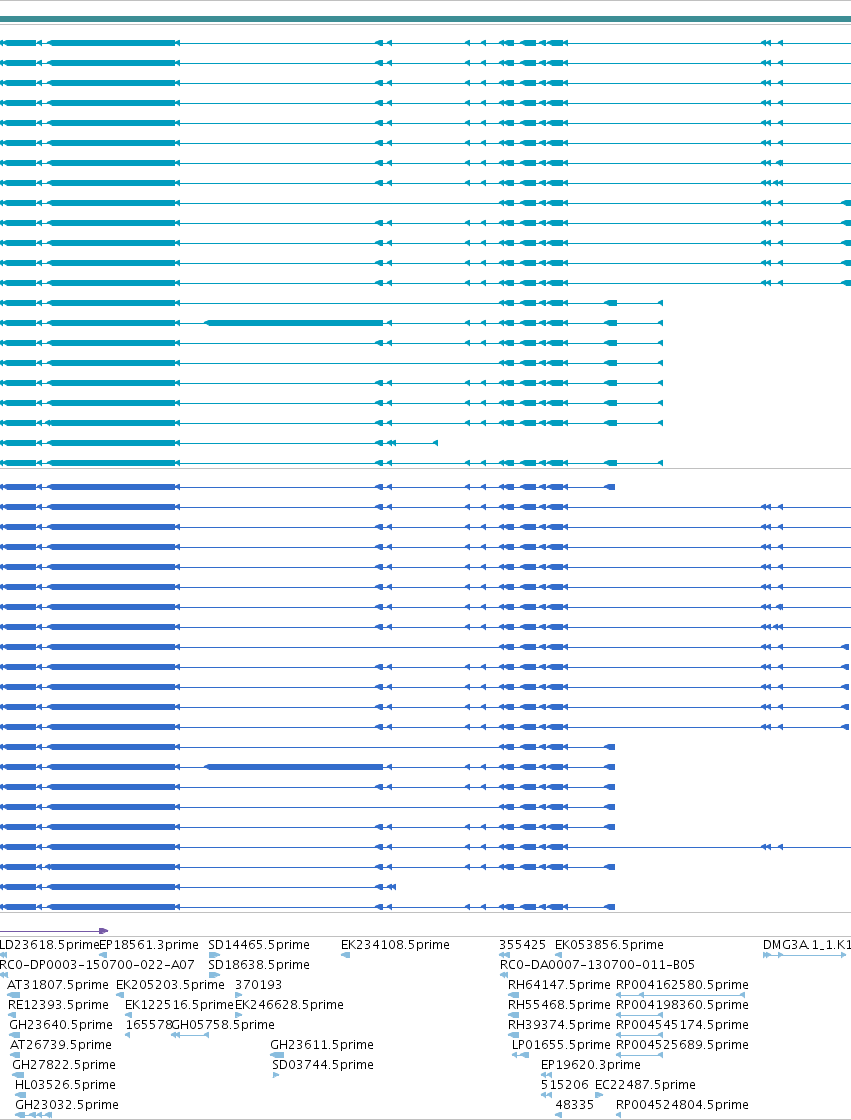This screenshot has width=851, height=1120.
Task: Select feature 355425
Action: coord(522,944)
